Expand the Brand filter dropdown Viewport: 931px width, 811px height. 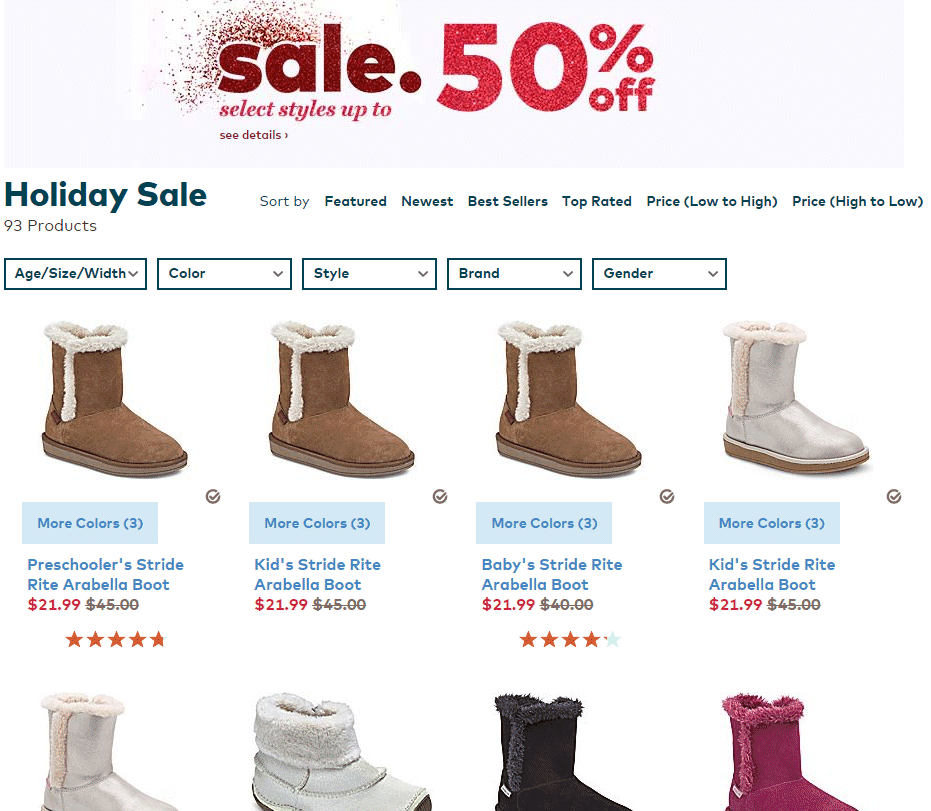coord(514,274)
